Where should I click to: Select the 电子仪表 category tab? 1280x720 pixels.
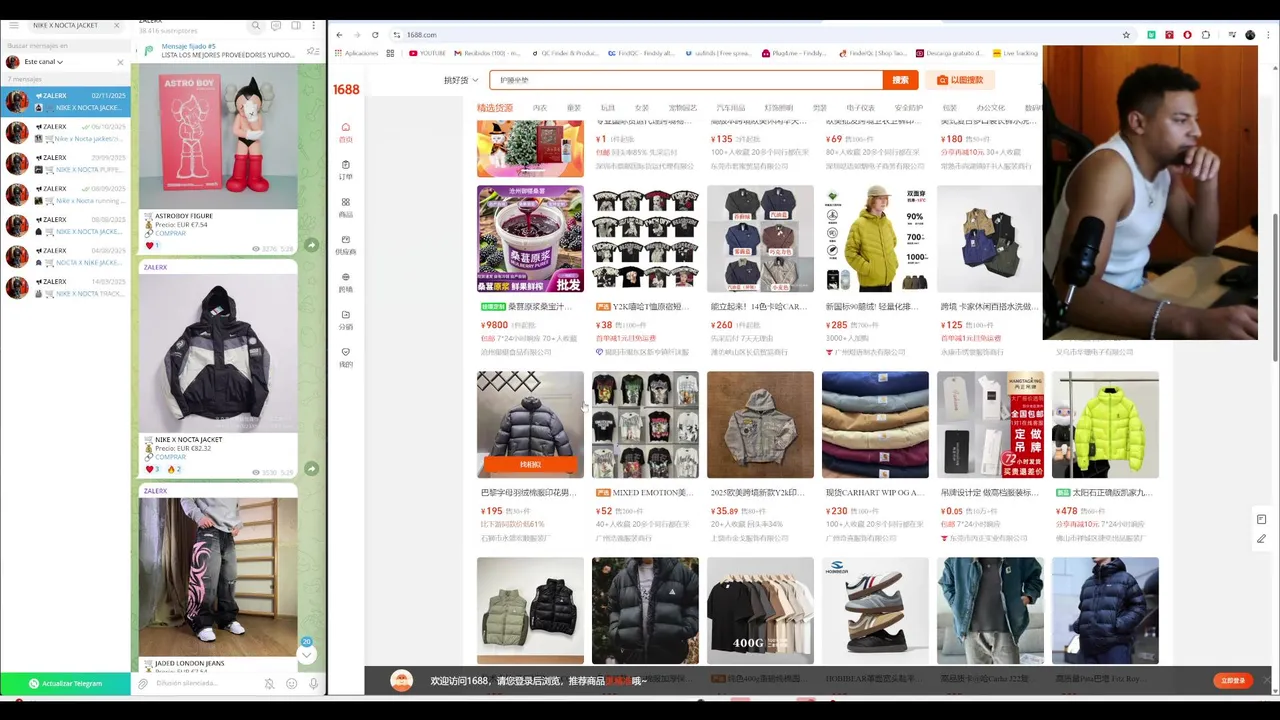(860, 108)
